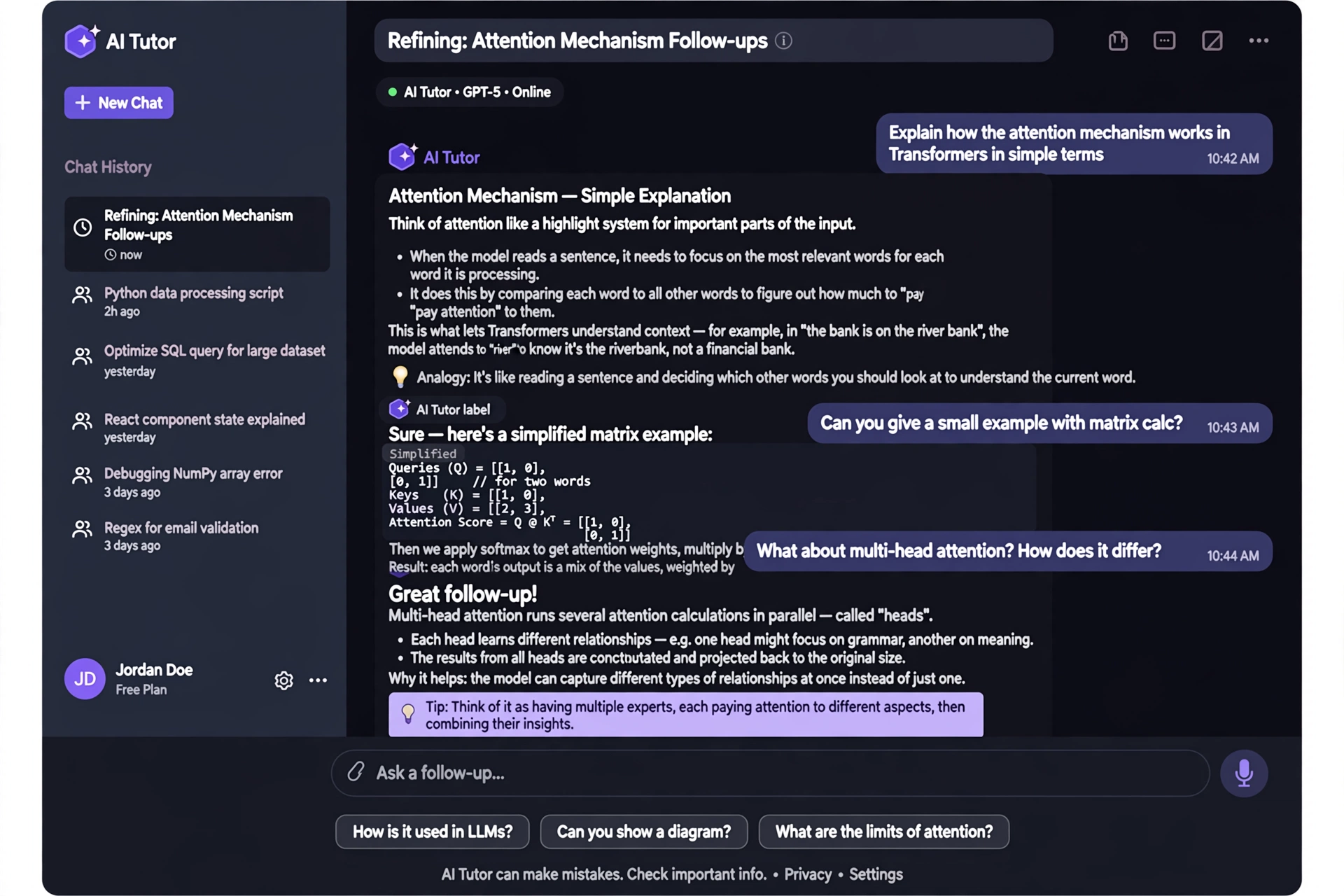The height and width of the screenshot is (896, 1344).
Task: Click the clock icon on Refining chat entry
Action: click(83, 227)
